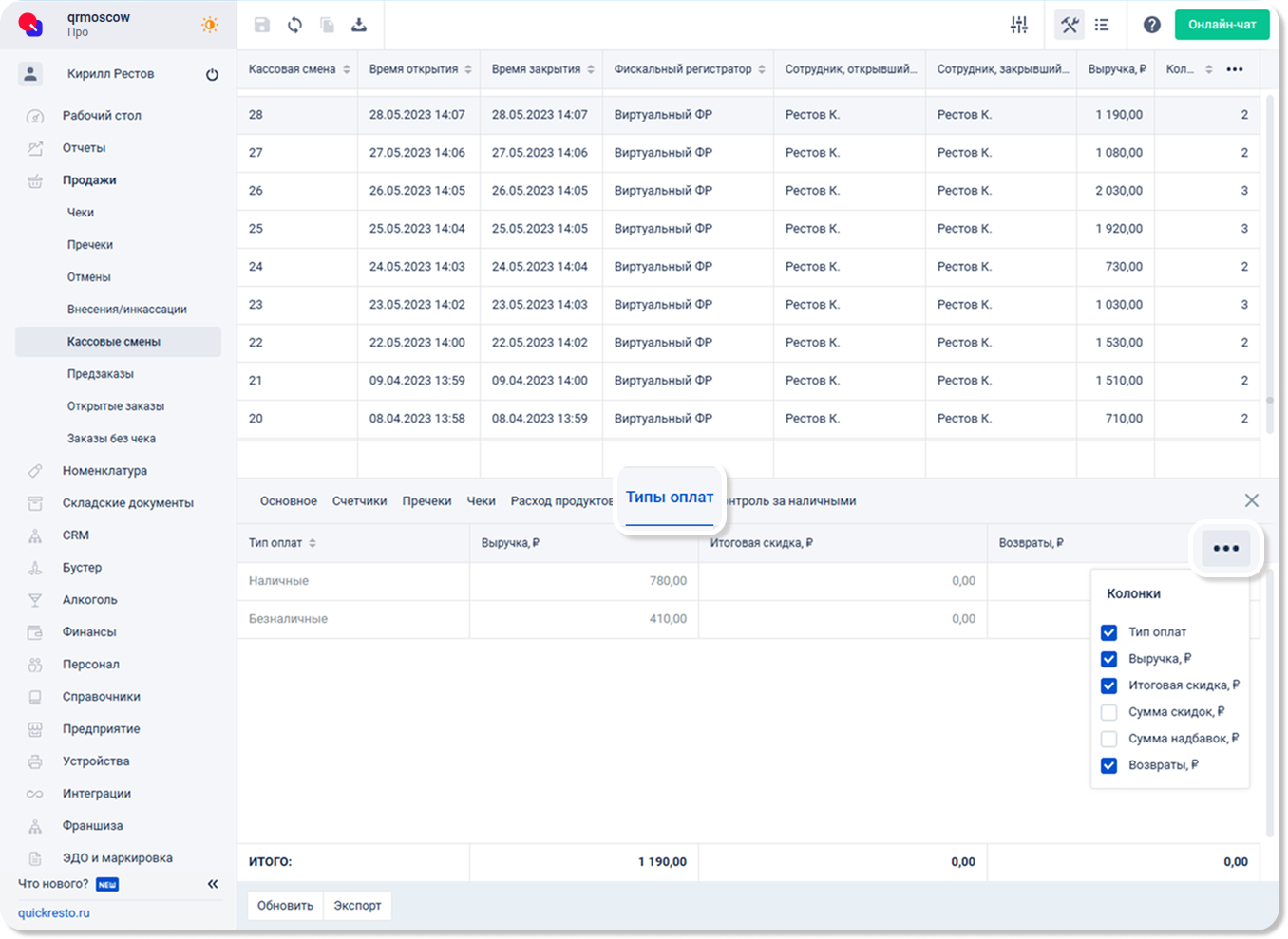Open the filter sliders icon
1288x939 pixels.
coord(1019,25)
